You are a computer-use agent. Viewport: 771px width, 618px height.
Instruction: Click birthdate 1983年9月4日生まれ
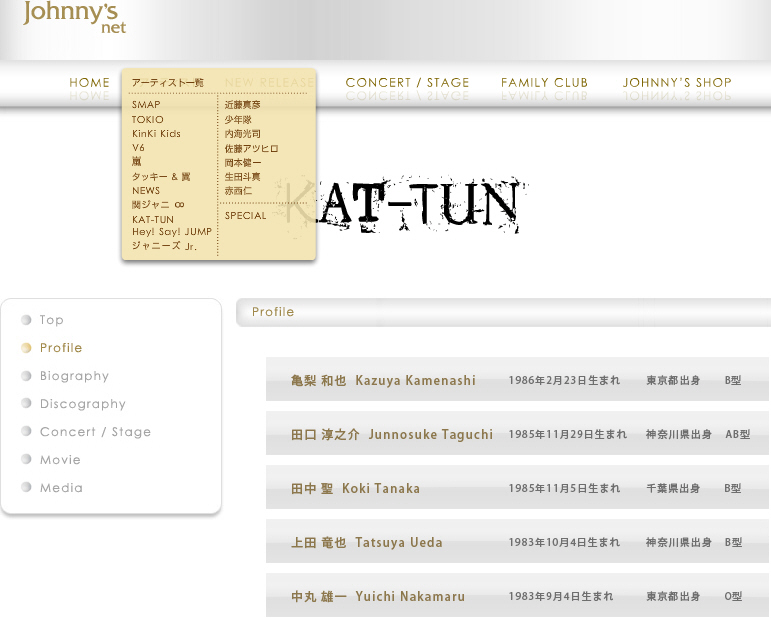click(561, 597)
